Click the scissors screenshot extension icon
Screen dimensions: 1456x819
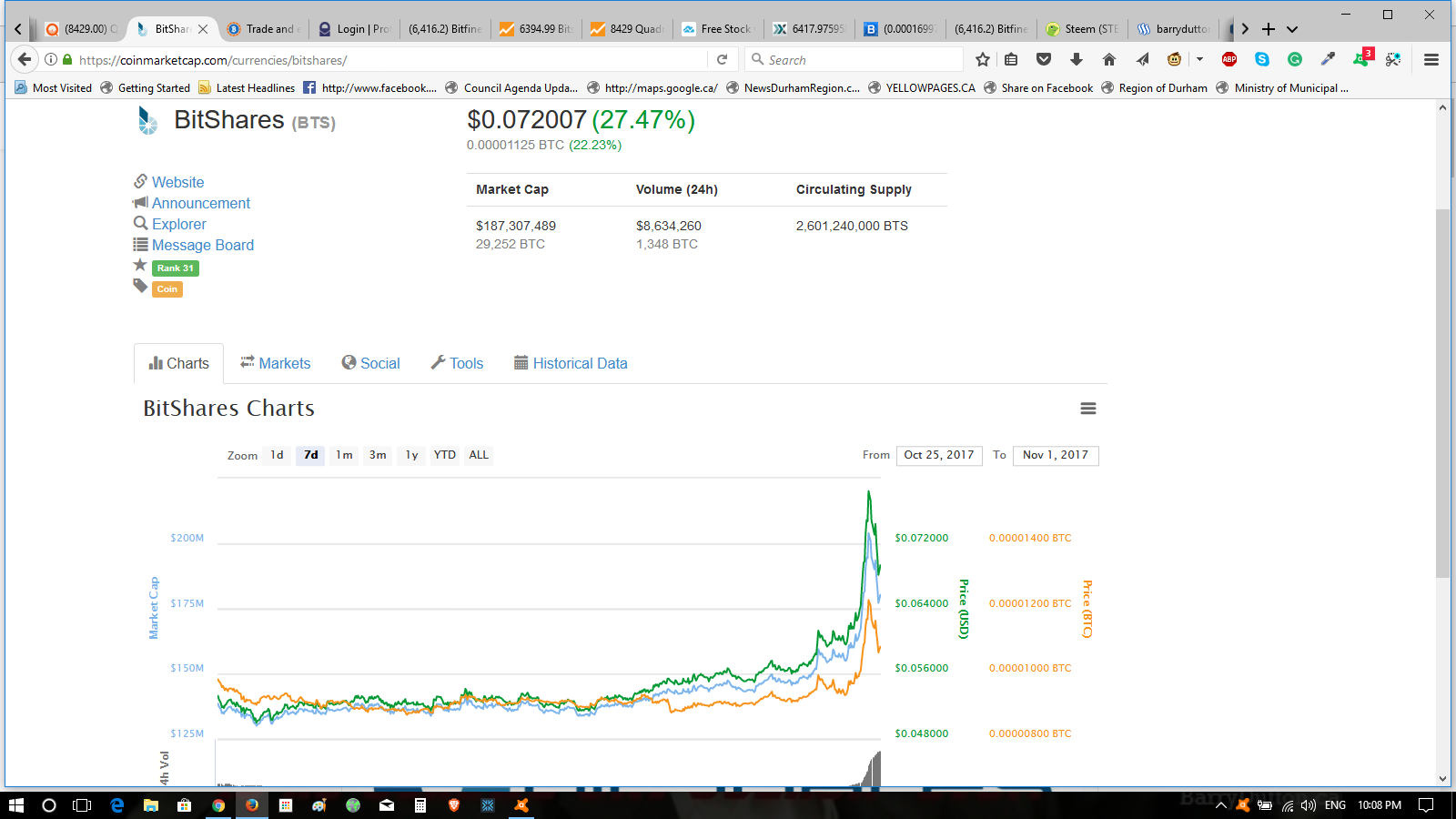(1393, 60)
